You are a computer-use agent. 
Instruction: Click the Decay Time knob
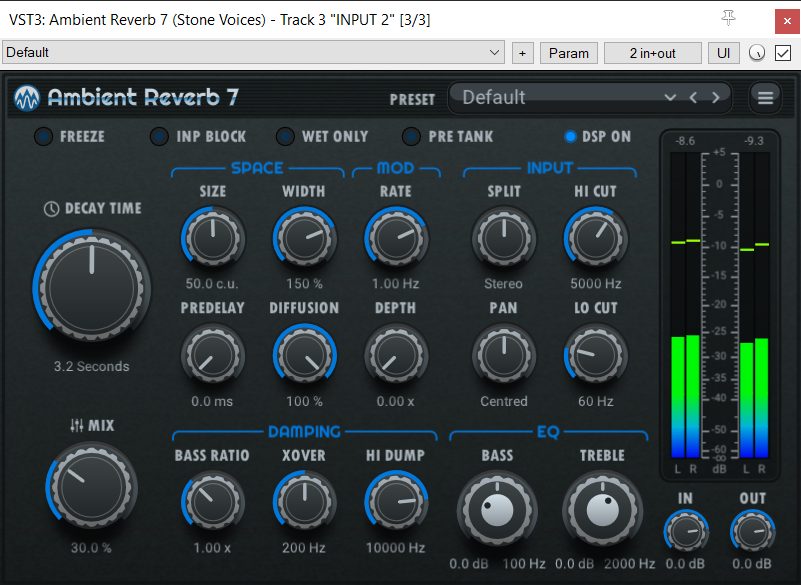tap(92, 286)
